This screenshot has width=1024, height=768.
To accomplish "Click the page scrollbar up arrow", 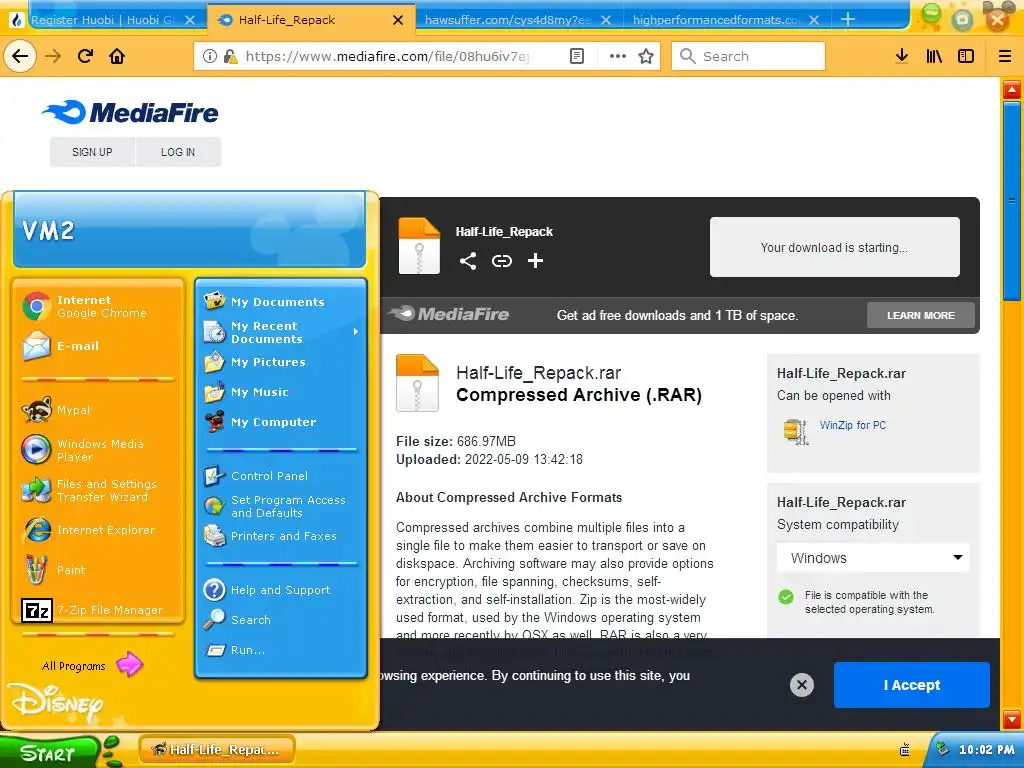I will [1012, 89].
